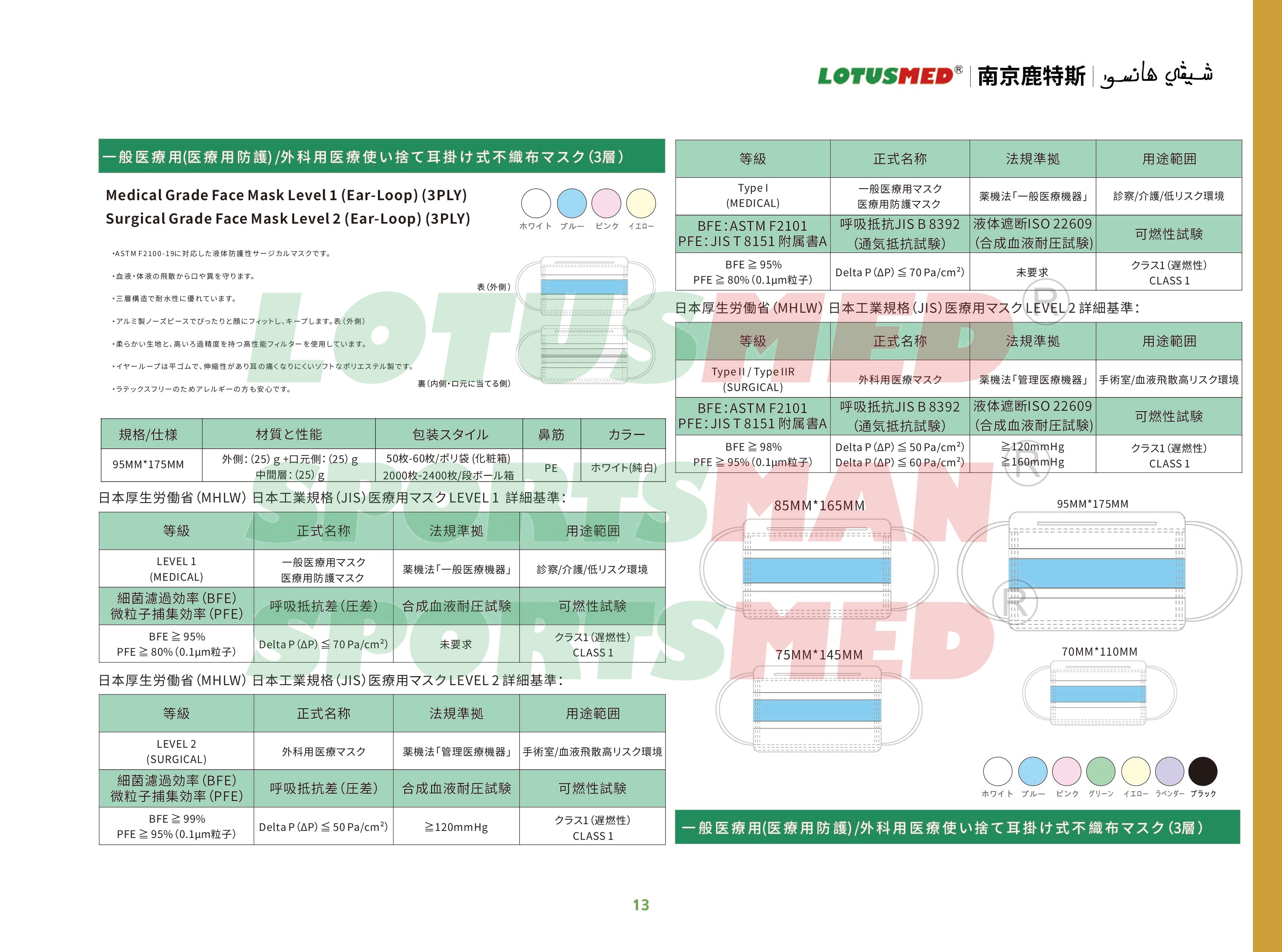Viewport: 1282px width, 952px height.
Task: Pick the blue swatch beside the Medical Grade title
Action: point(572,204)
